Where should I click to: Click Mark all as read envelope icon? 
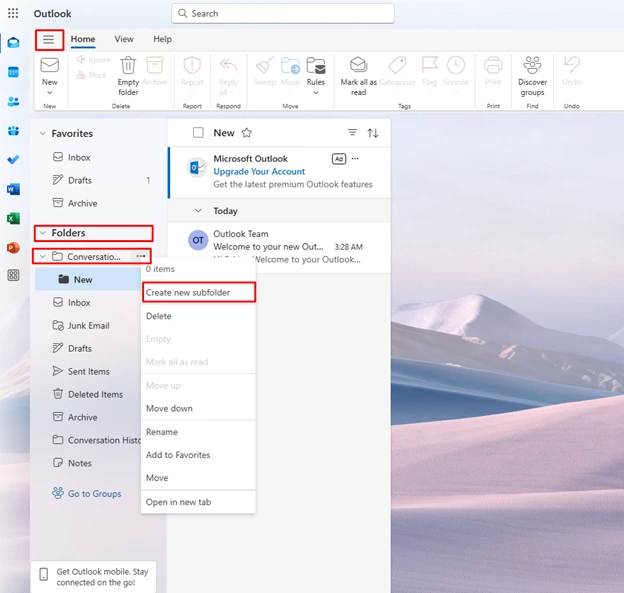[359, 64]
